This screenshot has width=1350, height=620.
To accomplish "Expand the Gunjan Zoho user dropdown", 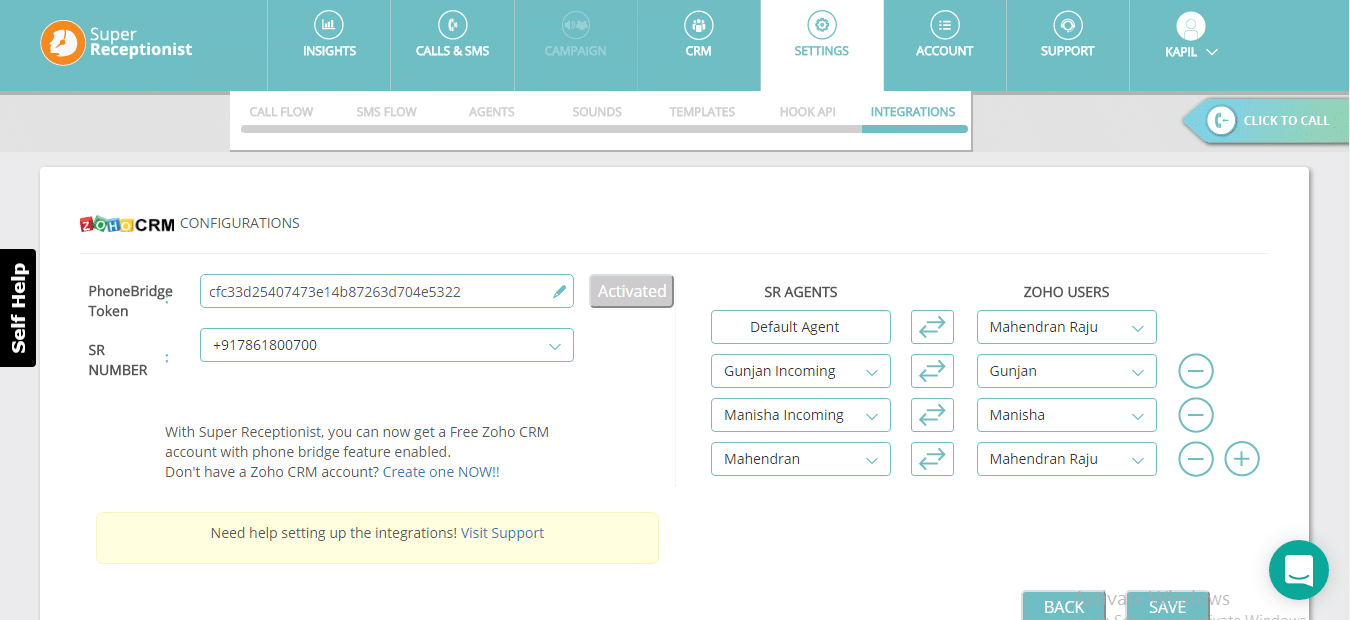I will point(1067,371).
